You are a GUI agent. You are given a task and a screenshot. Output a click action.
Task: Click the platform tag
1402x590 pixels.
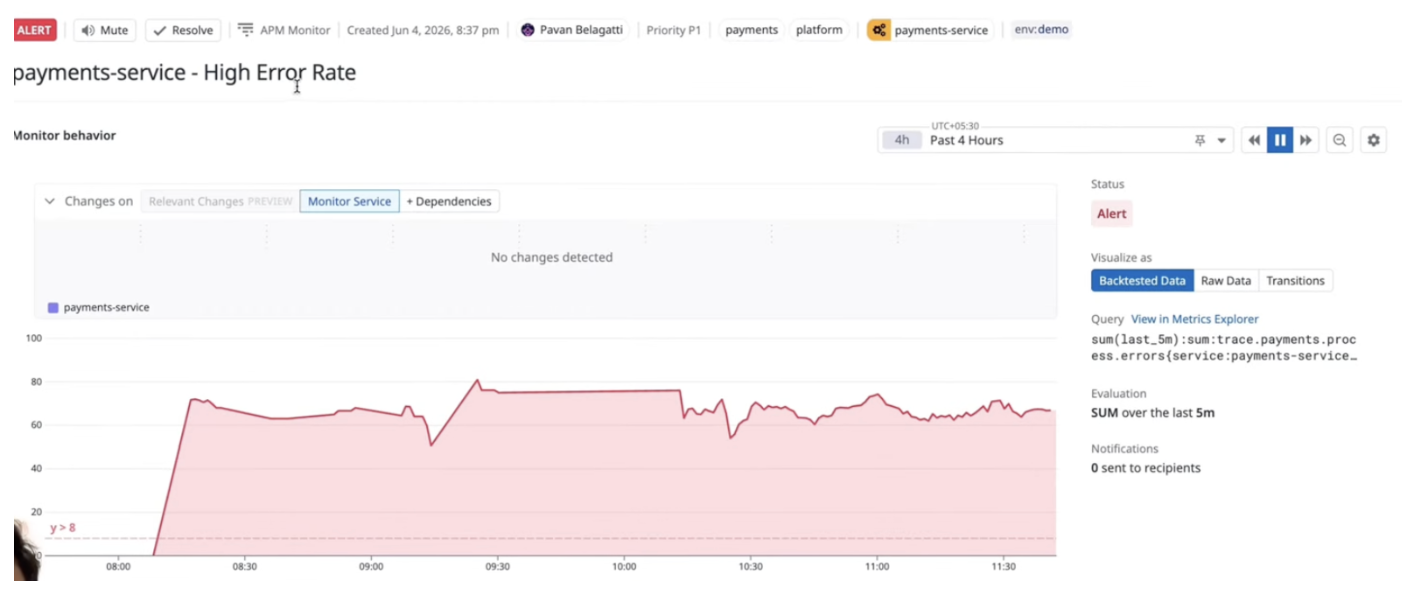[x=819, y=30]
